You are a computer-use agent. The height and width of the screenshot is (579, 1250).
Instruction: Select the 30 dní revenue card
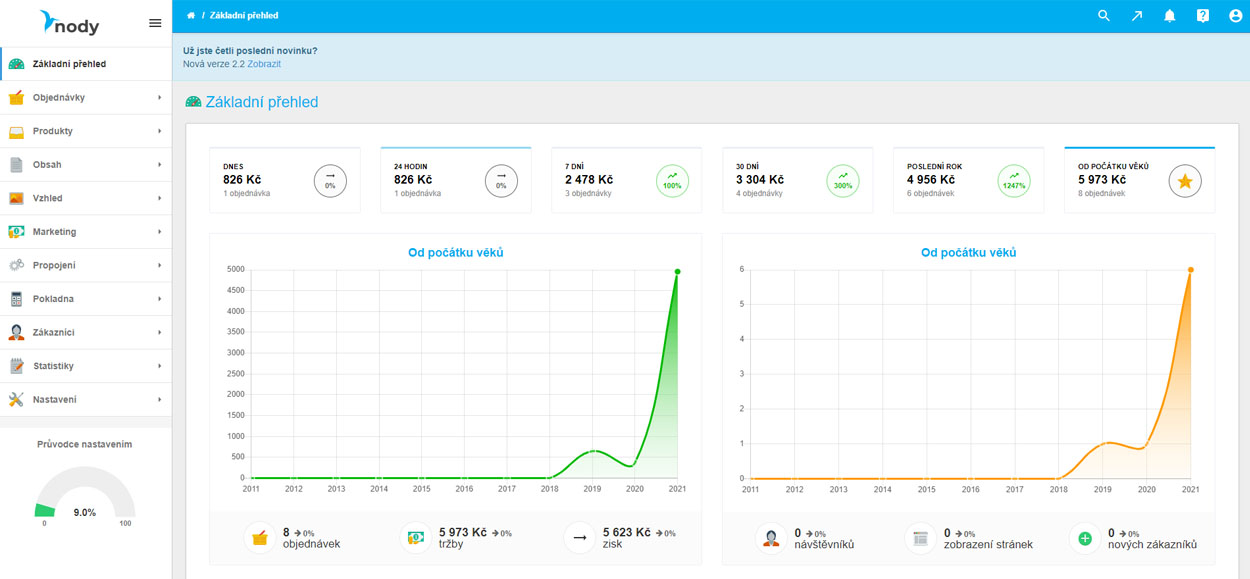pyautogui.click(x=797, y=180)
